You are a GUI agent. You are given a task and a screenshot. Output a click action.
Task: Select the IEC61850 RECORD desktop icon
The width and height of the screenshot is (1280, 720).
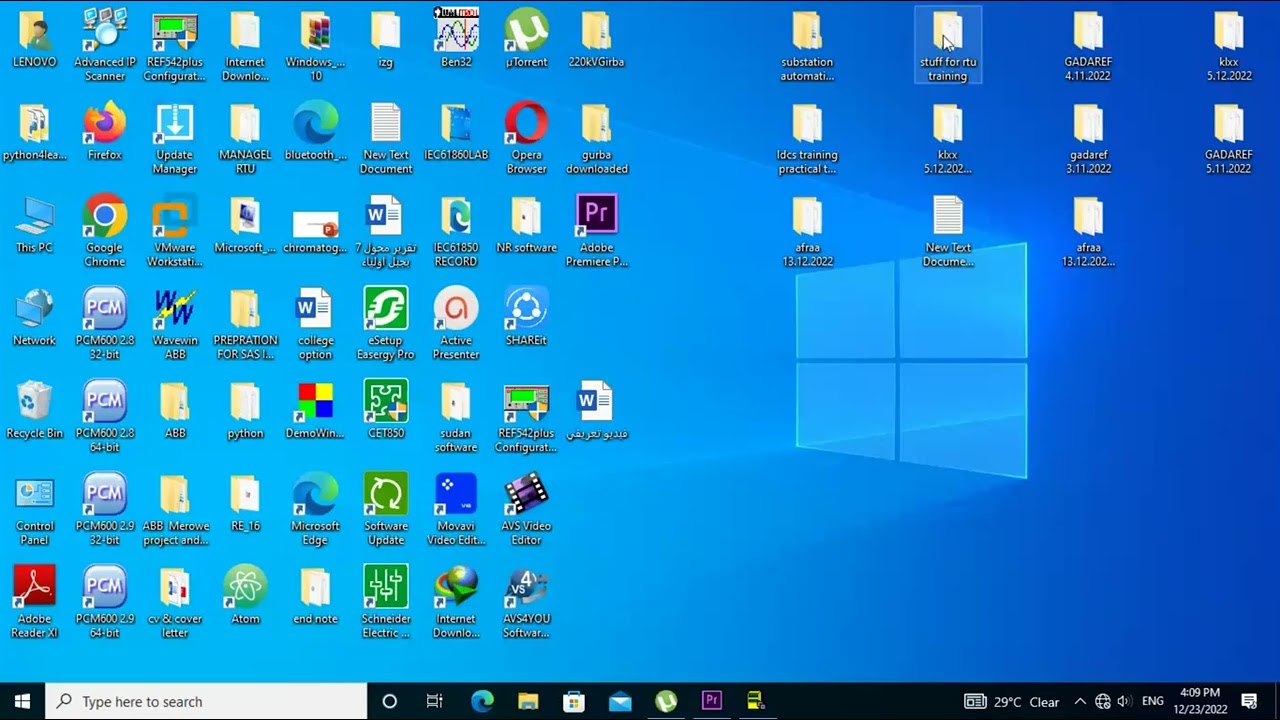456,231
